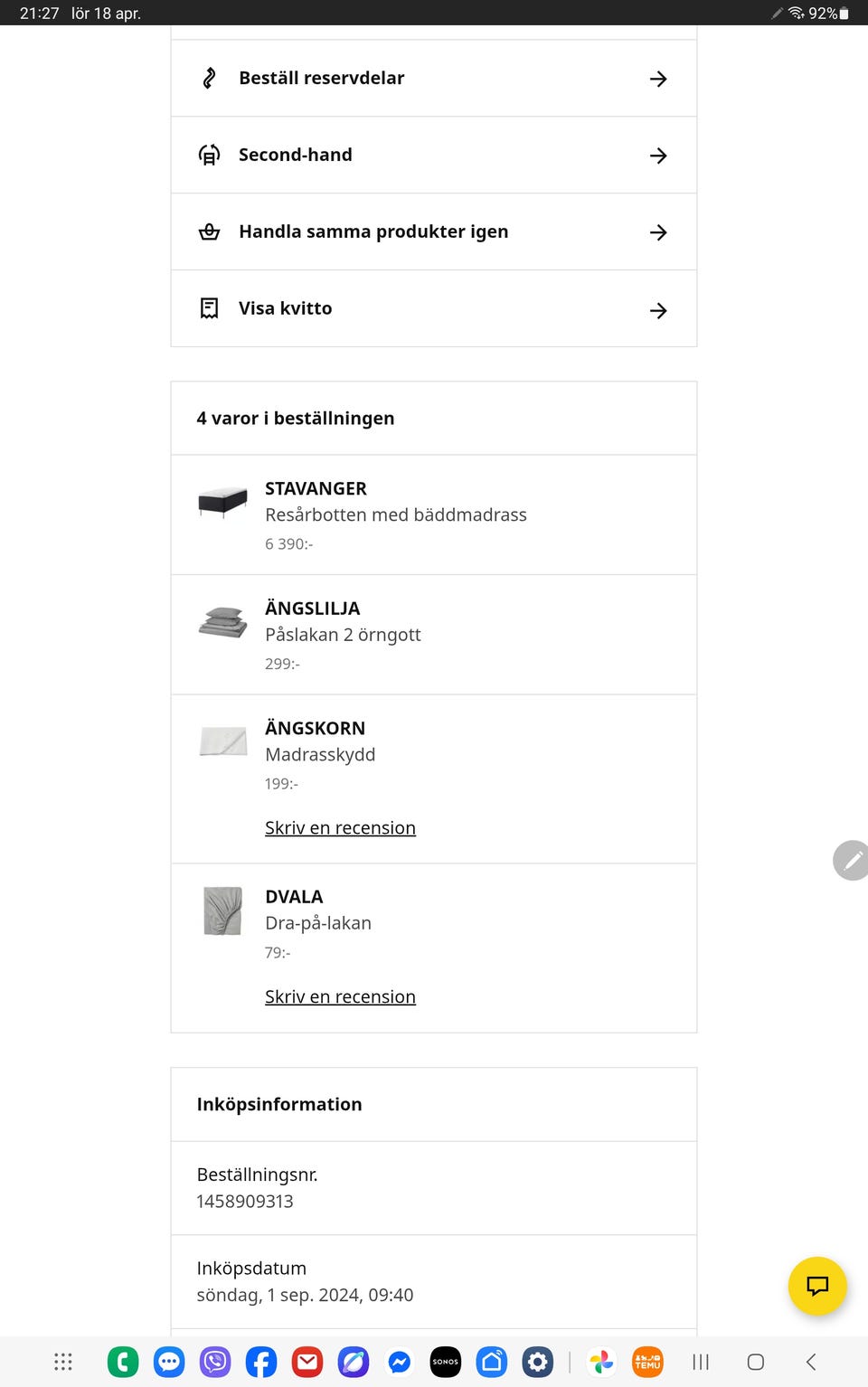Open the Viber app in taskbar
Screen dimensions: 868x1387
pos(215,1362)
